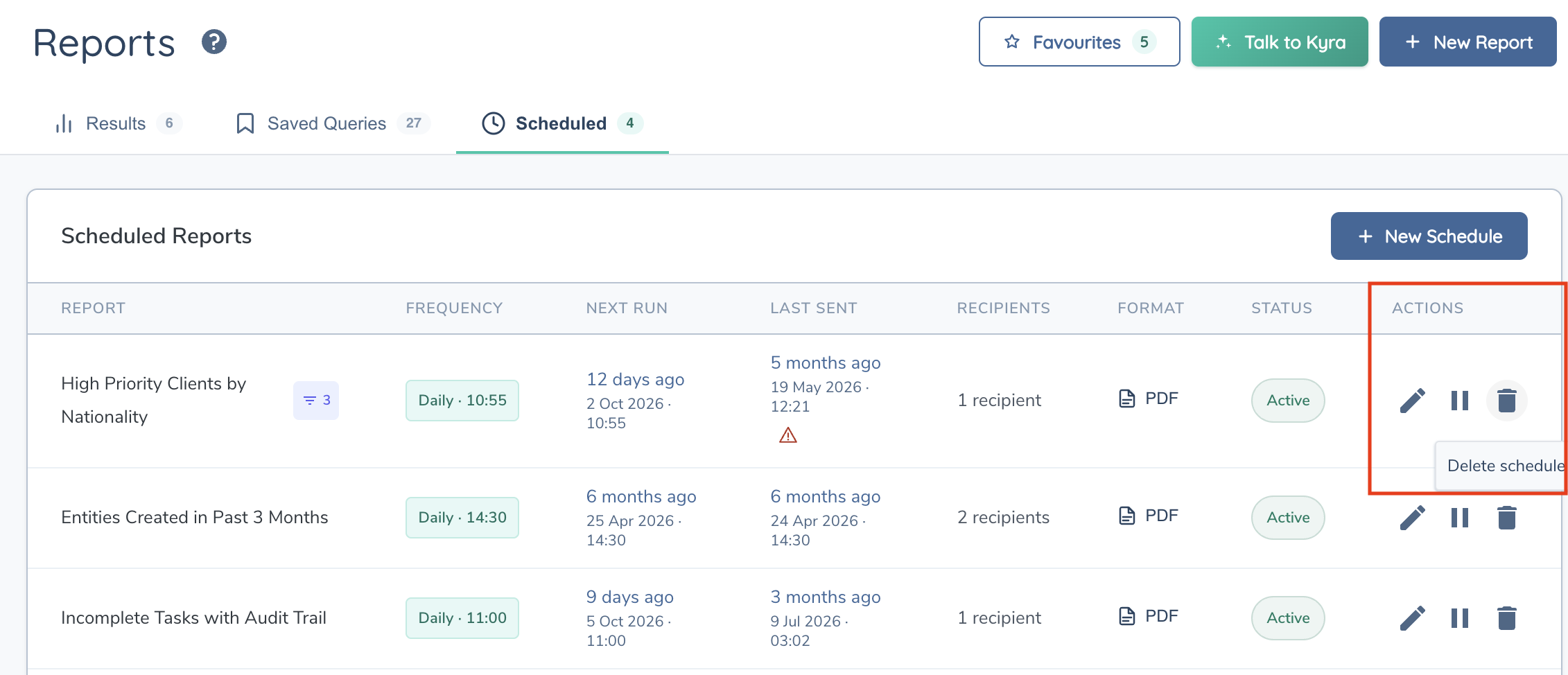Click Active status of High Priority Clients row

(x=1288, y=401)
